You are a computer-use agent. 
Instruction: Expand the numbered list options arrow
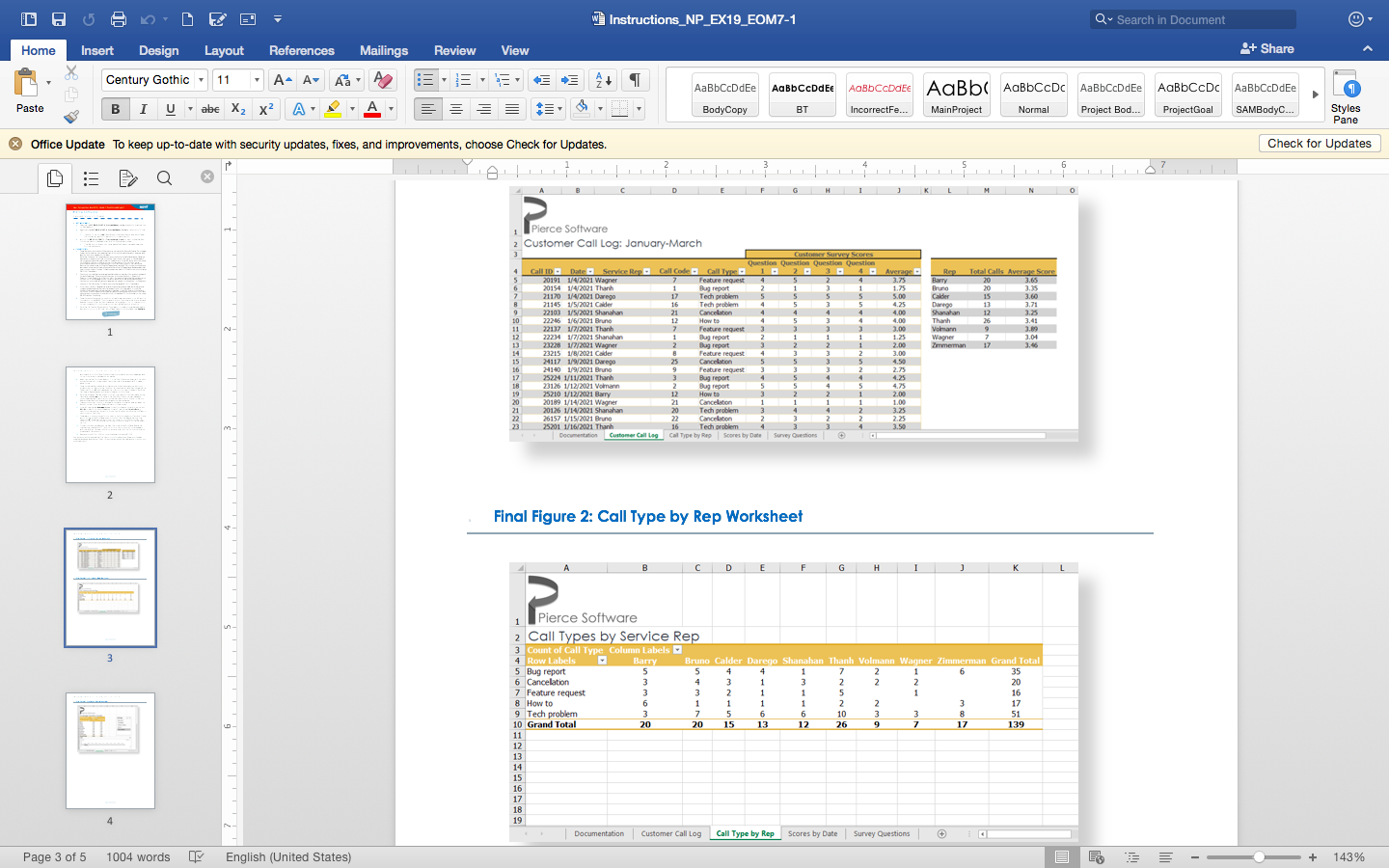482,80
